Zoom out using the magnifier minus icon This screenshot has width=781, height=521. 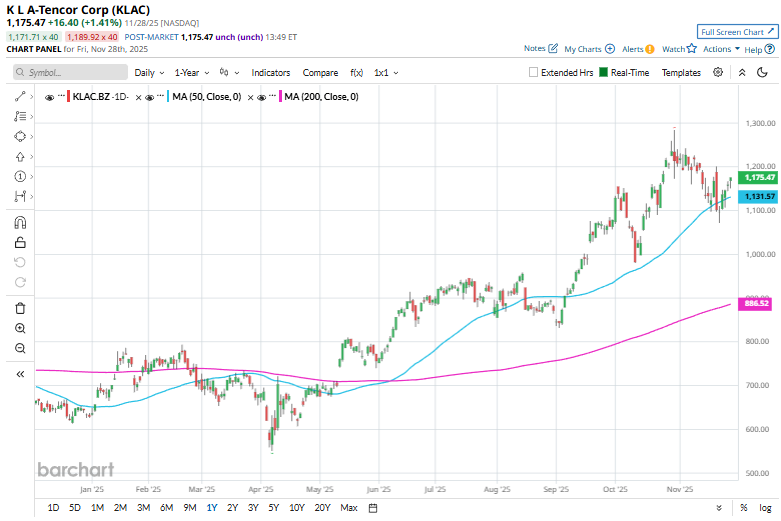[20, 348]
